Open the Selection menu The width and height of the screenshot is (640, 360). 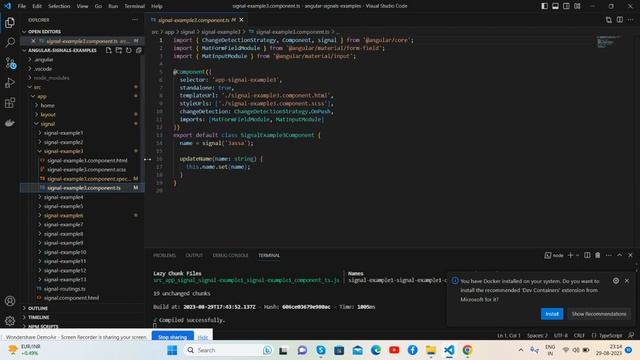tap(59, 6)
